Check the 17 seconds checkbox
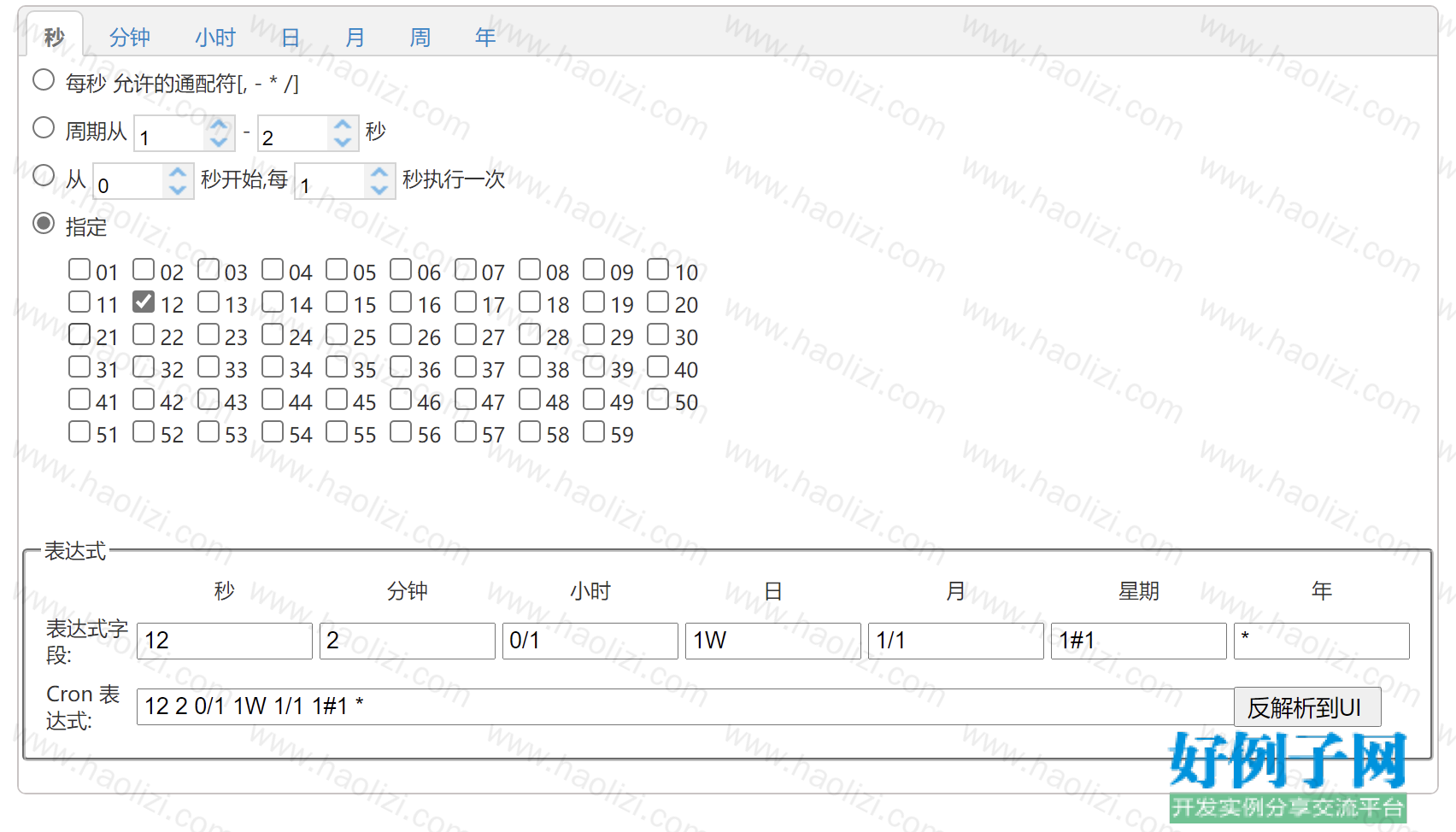 (x=466, y=302)
